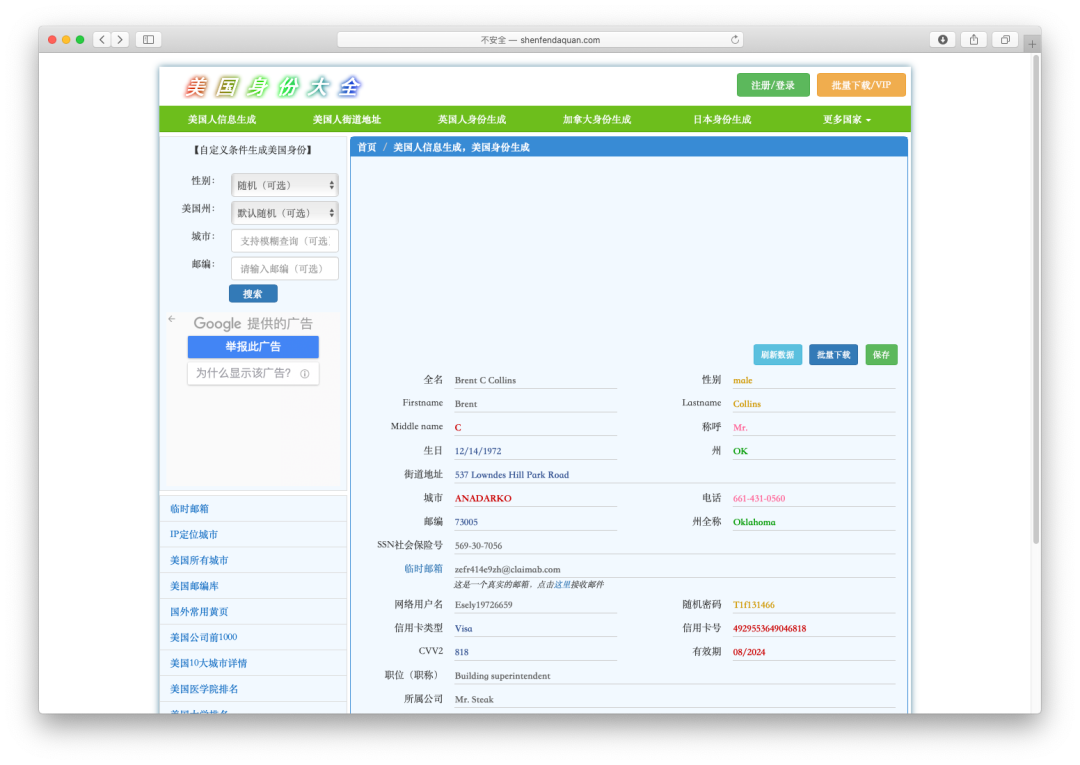Click the page vertical scrollbar
This screenshot has height=765, width=1080.
tap(1035, 300)
